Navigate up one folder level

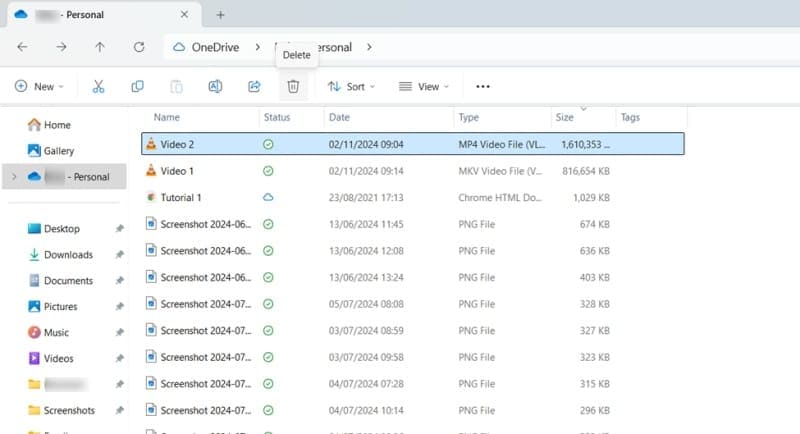coord(100,47)
